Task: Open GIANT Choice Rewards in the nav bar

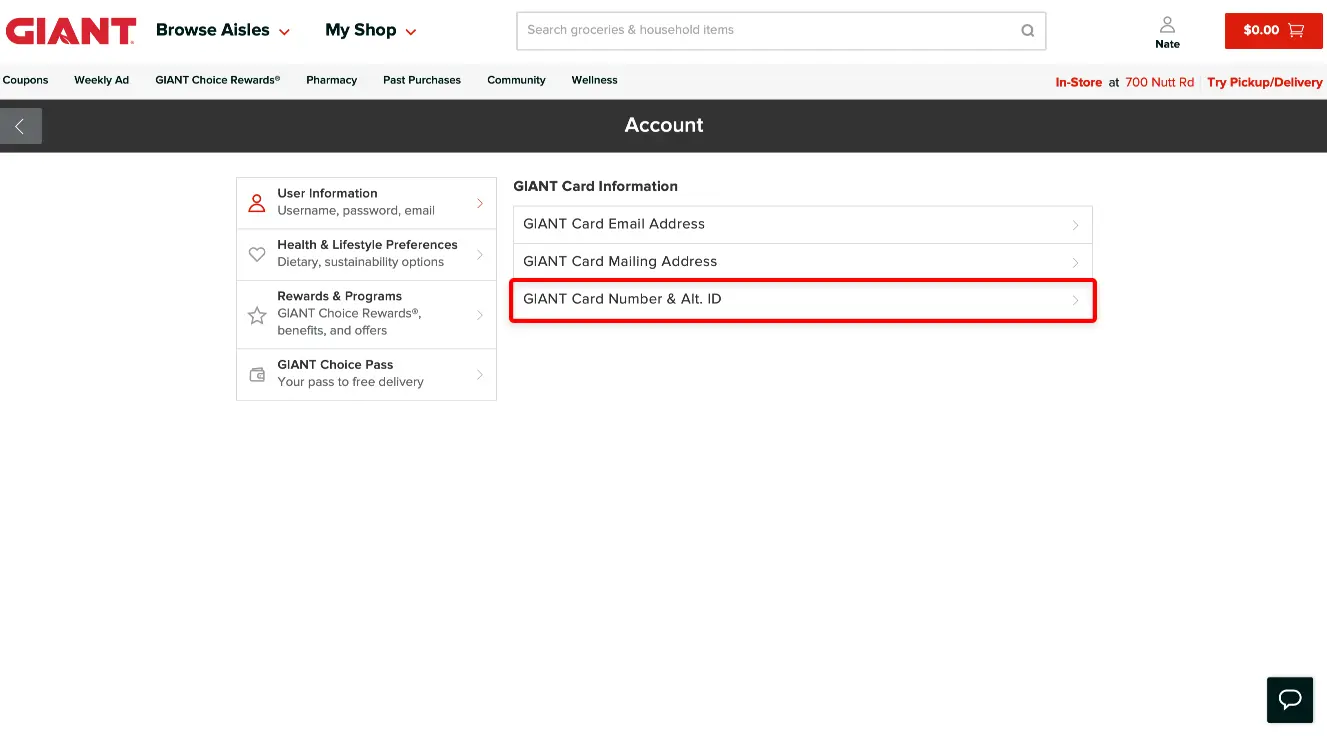Action: [x=218, y=80]
